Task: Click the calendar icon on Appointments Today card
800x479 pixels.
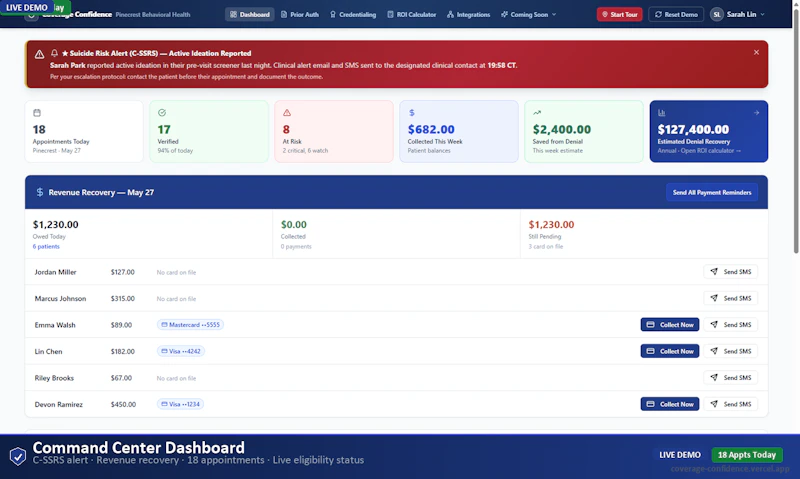Action: [37, 113]
